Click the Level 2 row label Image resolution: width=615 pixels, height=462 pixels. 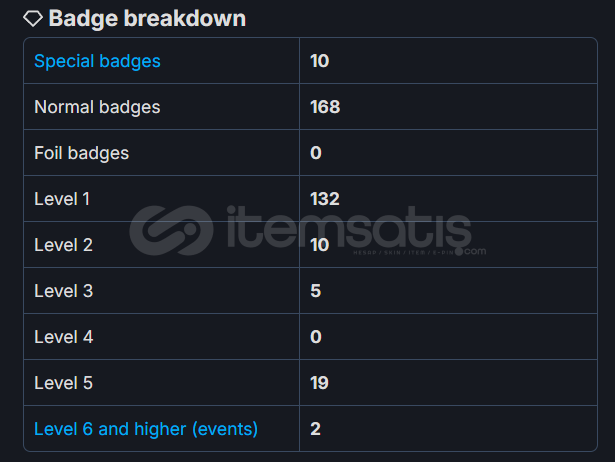(x=64, y=245)
